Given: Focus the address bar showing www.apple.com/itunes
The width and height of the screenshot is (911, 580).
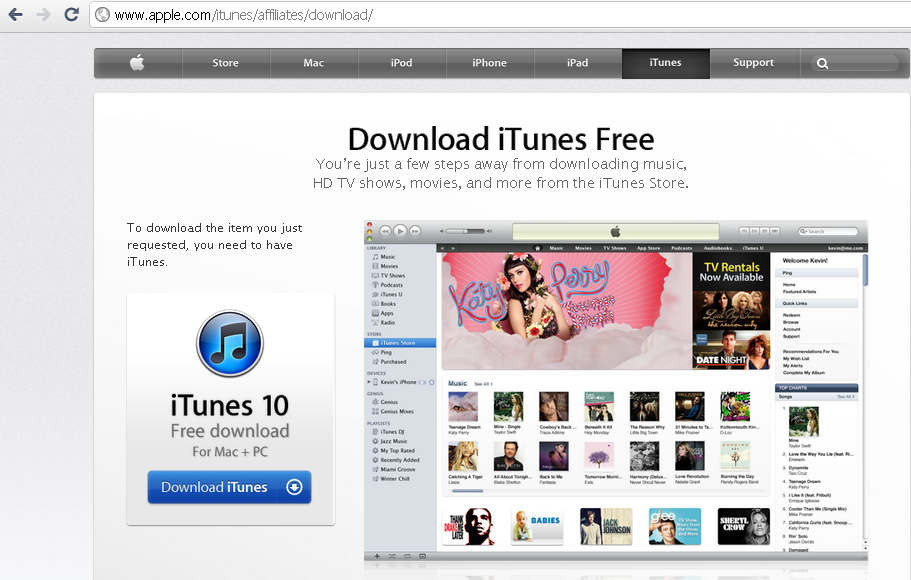Looking at the screenshot, I should (500, 15).
